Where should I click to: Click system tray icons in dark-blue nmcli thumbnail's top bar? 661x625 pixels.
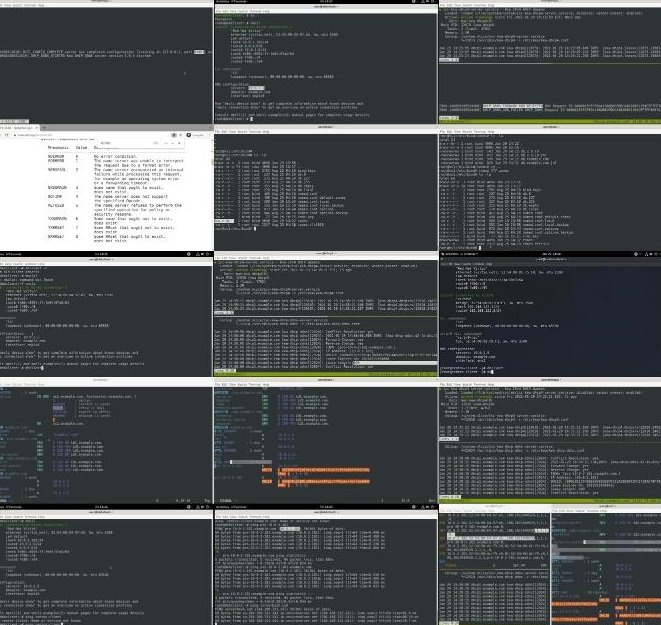click(x=647, y=254)
